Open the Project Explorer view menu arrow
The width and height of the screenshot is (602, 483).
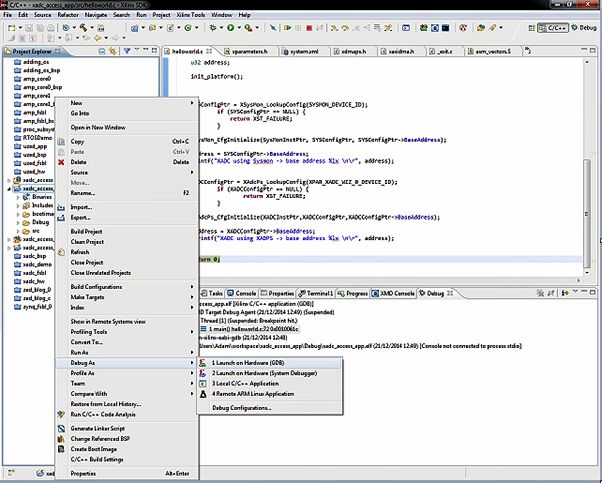[x=137, y=50]
